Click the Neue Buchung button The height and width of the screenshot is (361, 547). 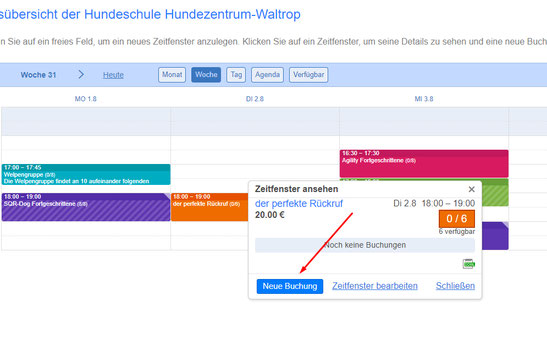tap(290, 286)
